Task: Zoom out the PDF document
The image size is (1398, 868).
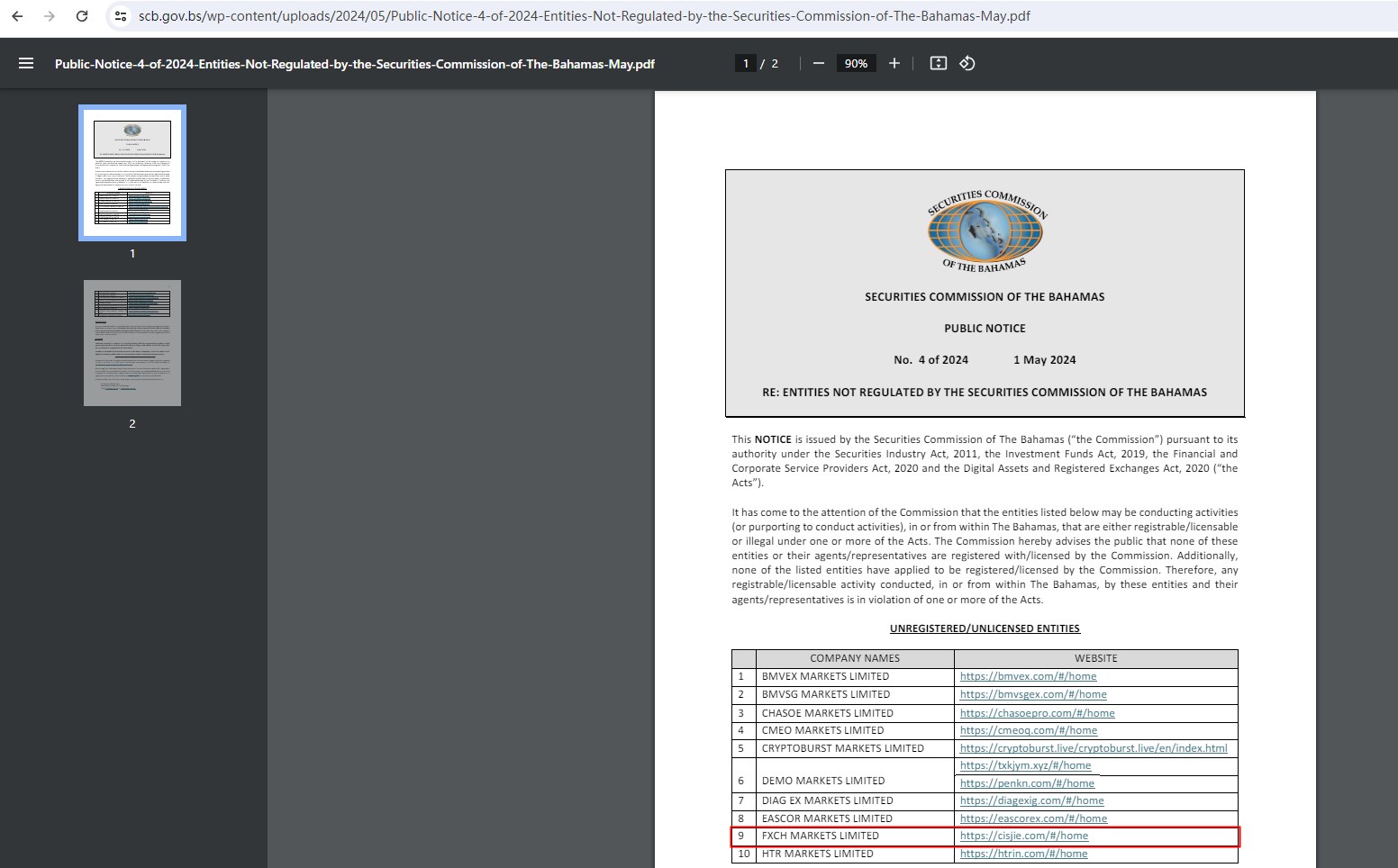Action: click(x=818, y=64)
